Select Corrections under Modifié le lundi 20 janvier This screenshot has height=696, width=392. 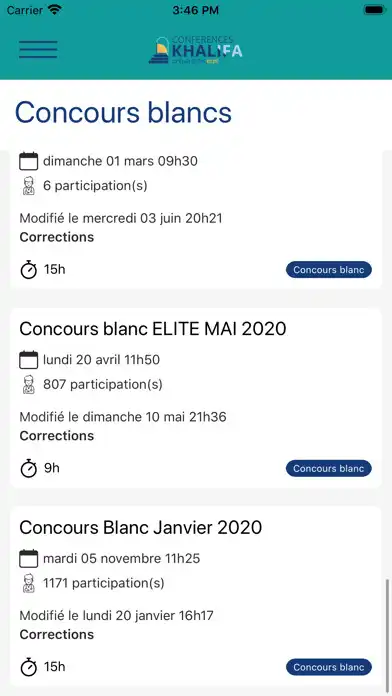[57, 635]
